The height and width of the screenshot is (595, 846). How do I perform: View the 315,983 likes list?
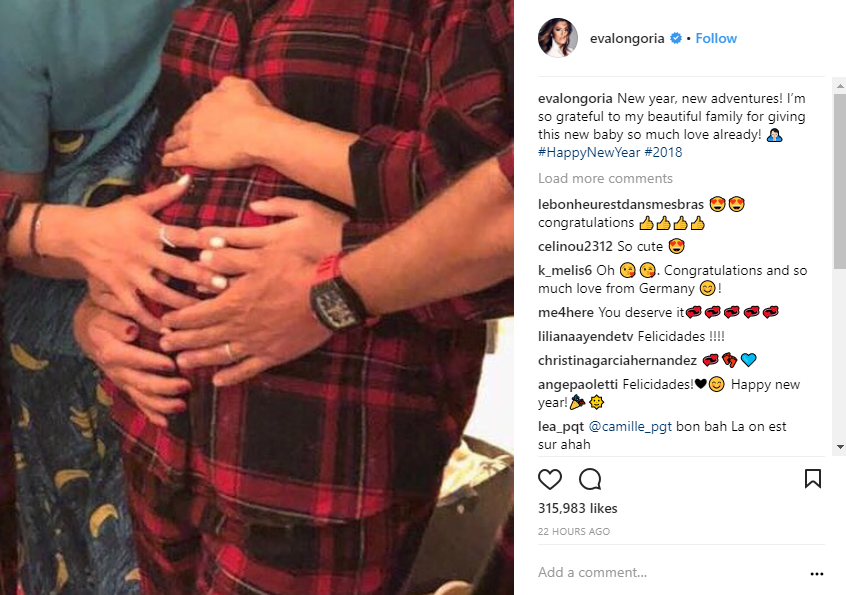coord(577,509)
